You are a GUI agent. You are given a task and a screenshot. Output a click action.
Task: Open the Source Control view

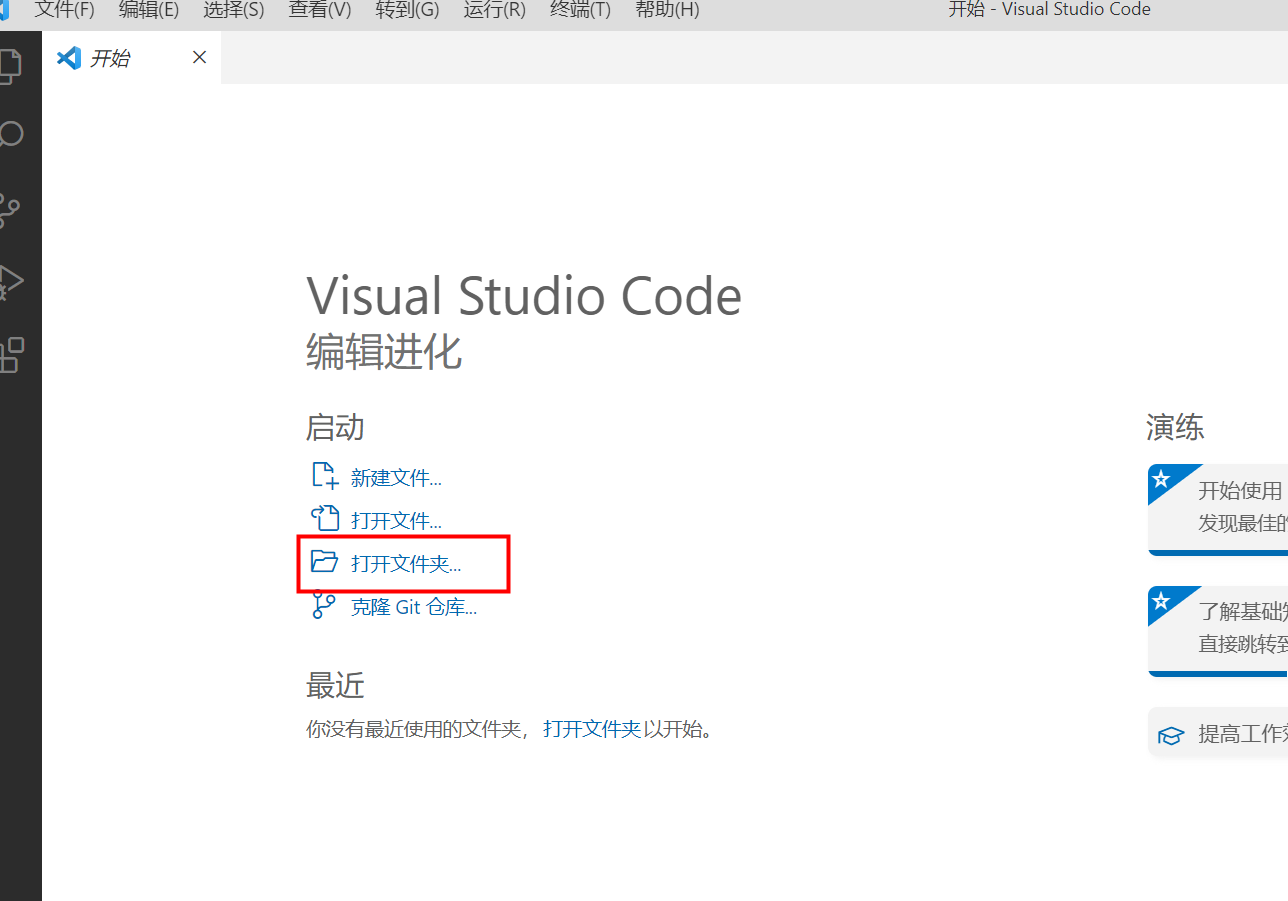tap(9, 209)
